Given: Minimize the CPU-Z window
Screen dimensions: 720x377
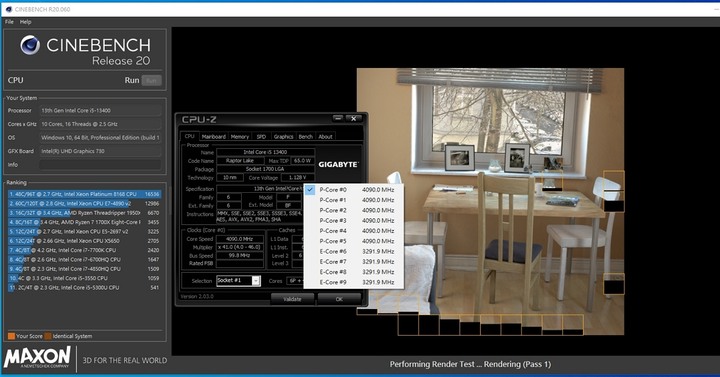Looking at the screenshot, I should pos(338,118).
